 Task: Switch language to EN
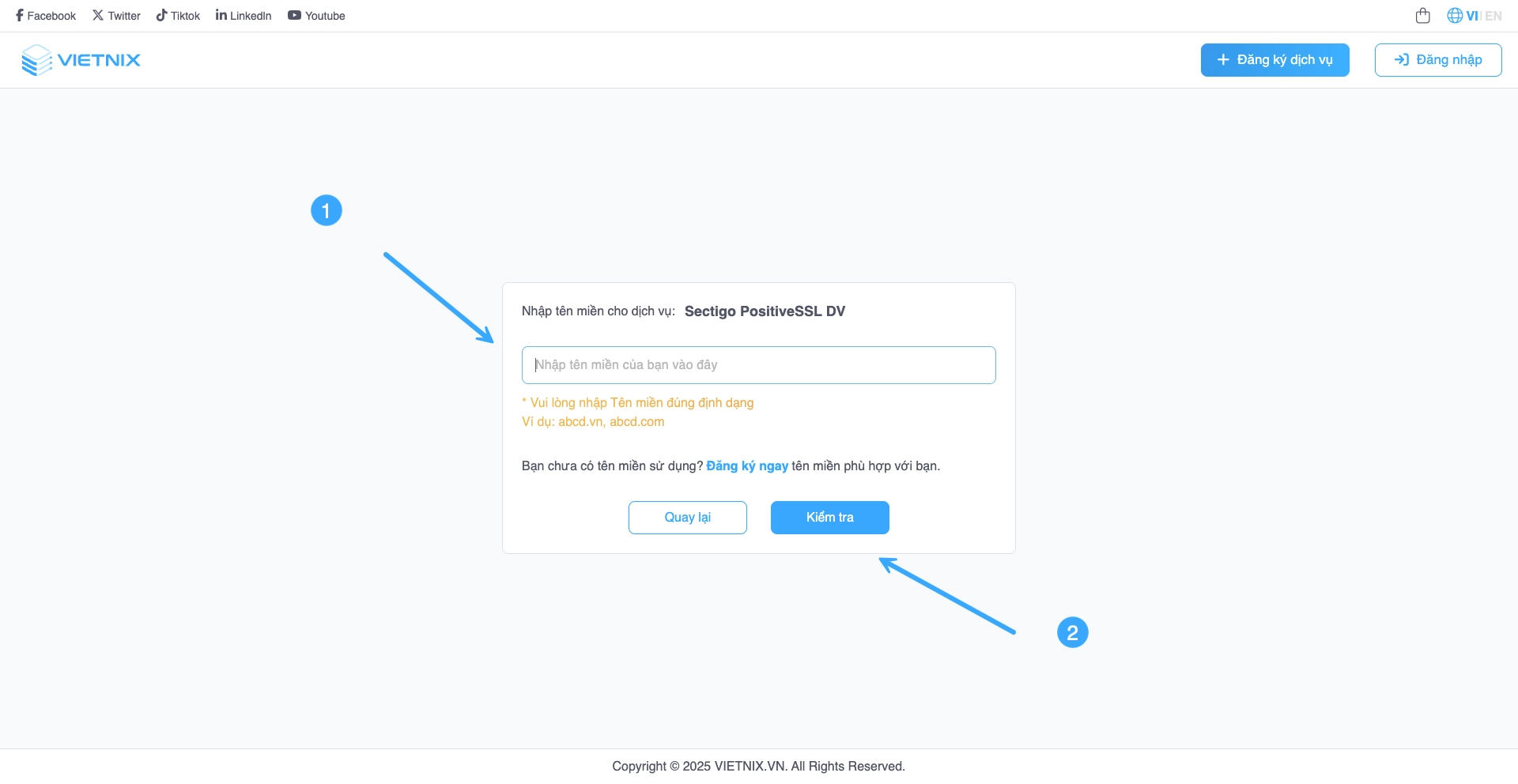coord(1493,16)
